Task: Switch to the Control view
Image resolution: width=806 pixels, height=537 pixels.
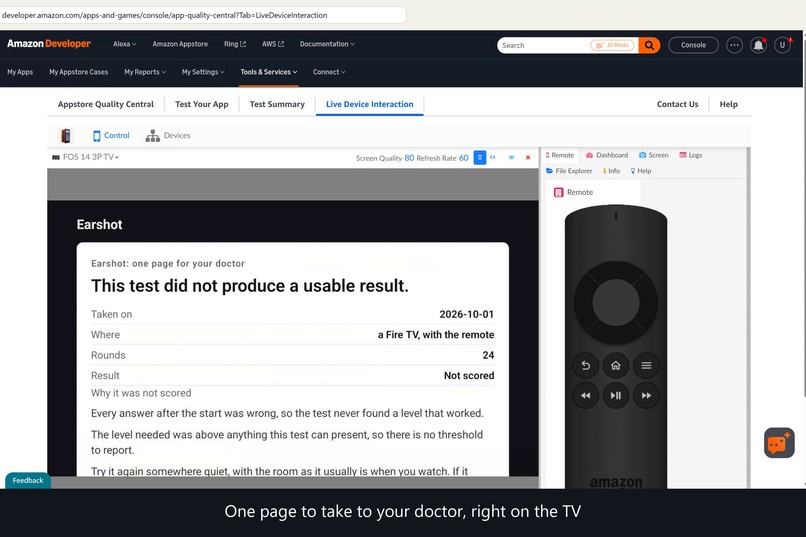Action: [111, 136]
